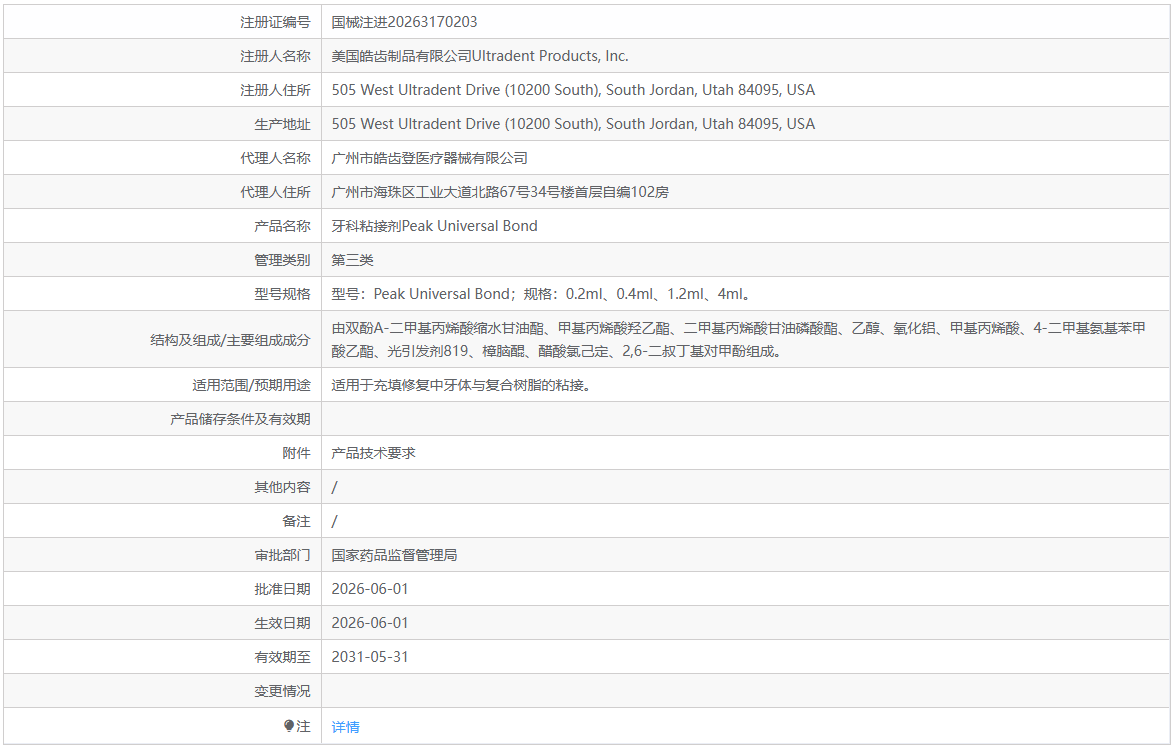Select agent address 广州市海珠区工业大道北路67号34号楼首层自编102房

[500, 192]
